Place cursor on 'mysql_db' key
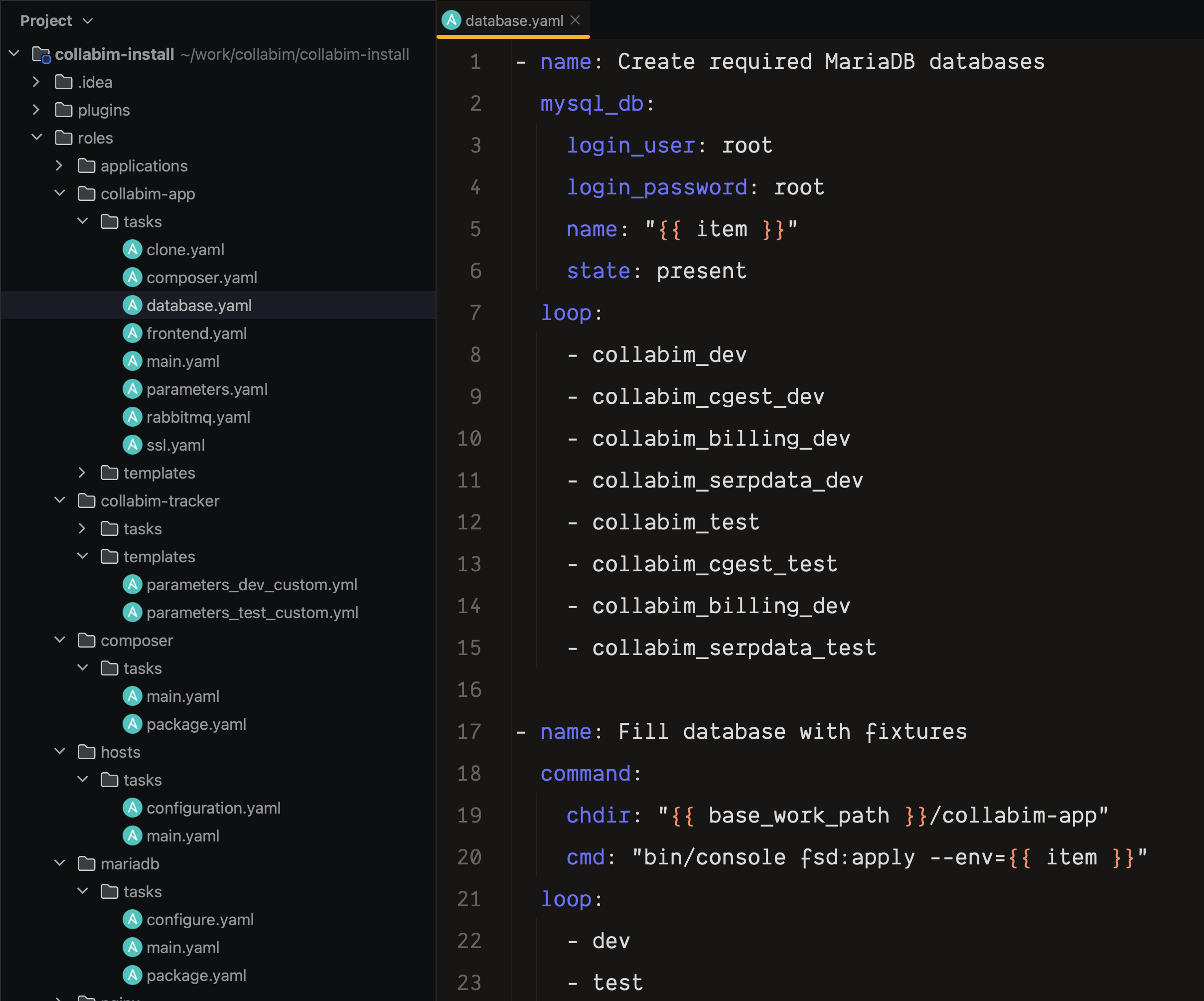This screenshot has height=1001, width=1204. tap(592, 104)
